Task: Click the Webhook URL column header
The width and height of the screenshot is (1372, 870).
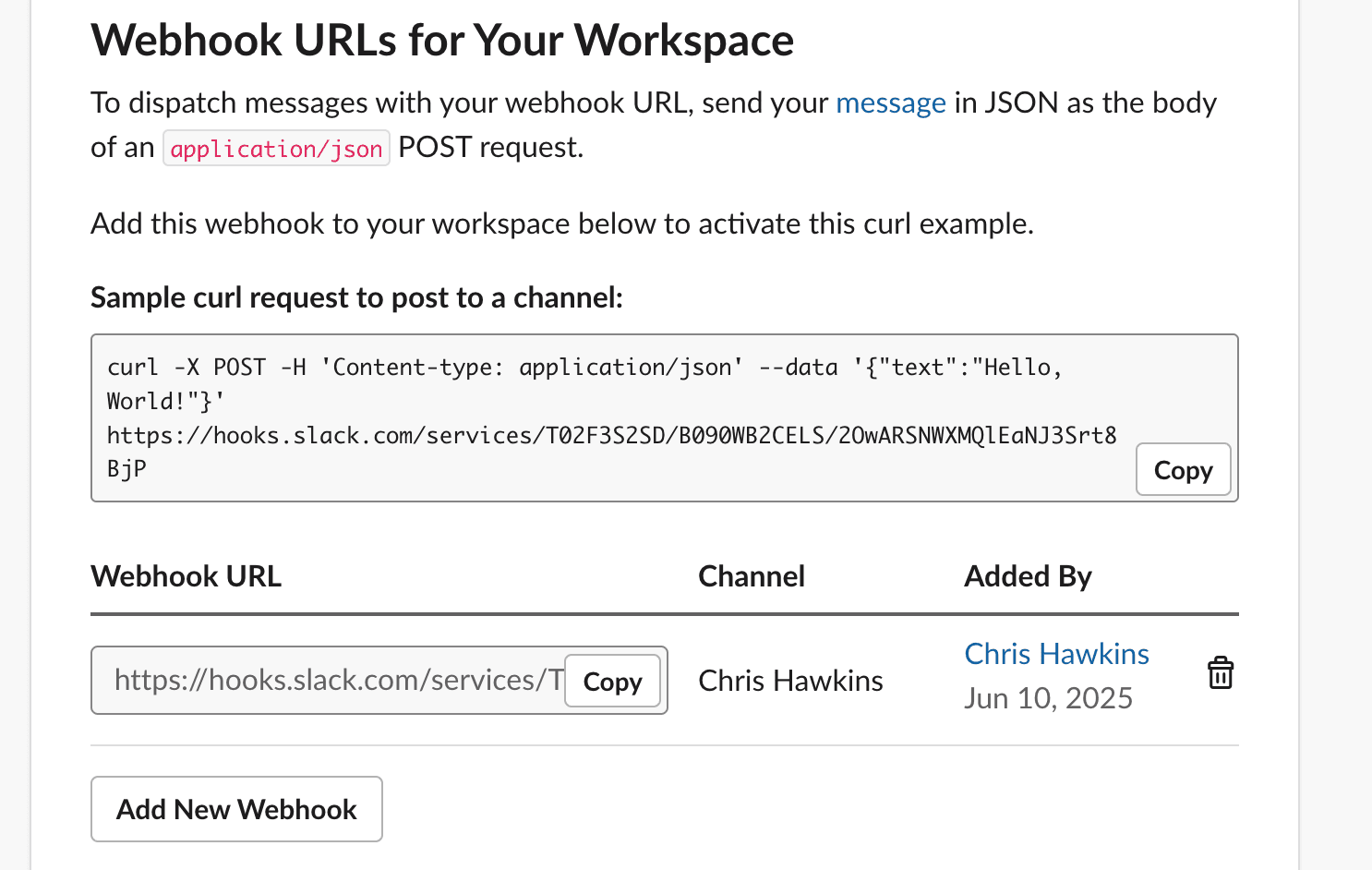Action: click(x=186, y=575)
